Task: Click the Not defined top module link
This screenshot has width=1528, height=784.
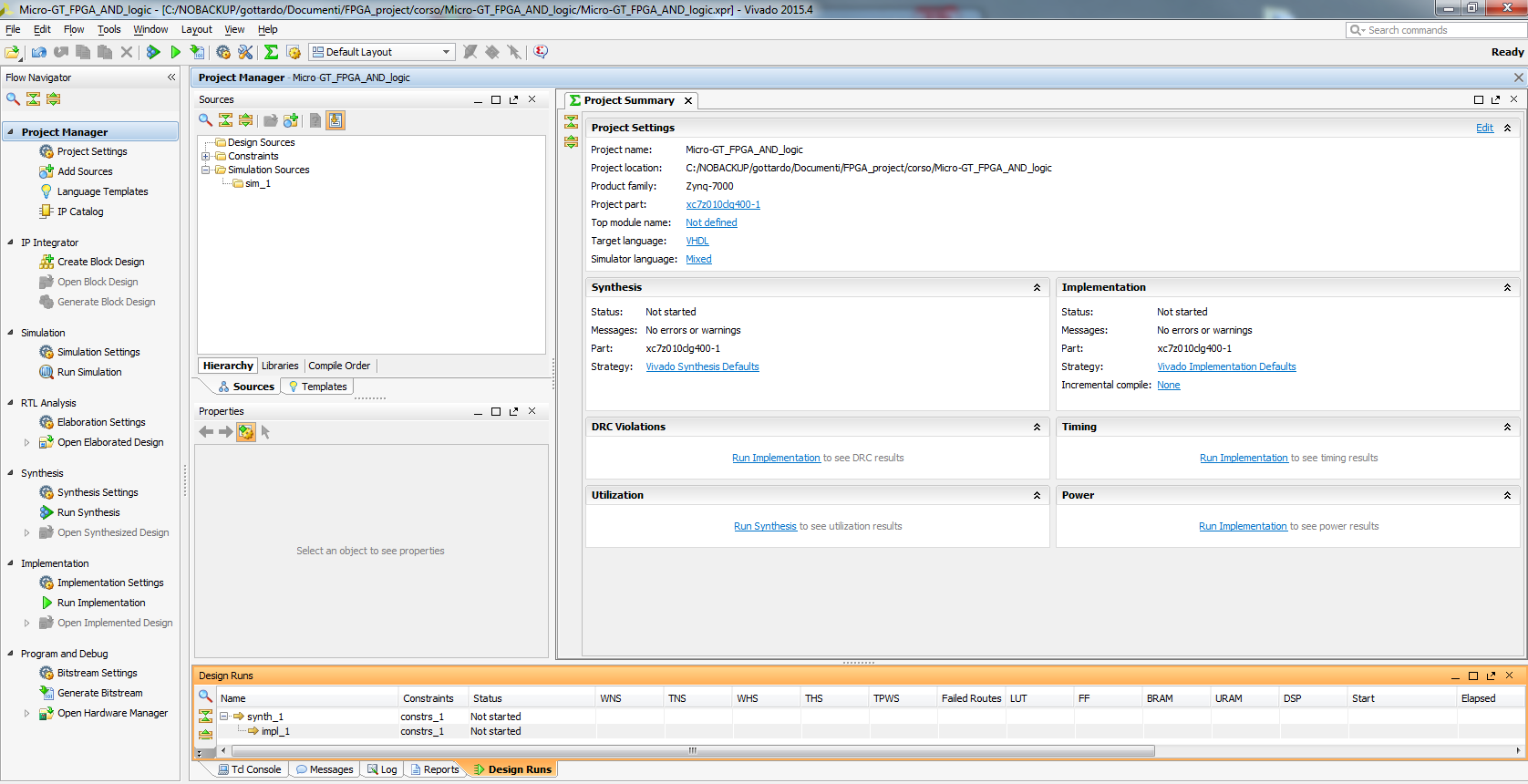Action: (711, 222)
